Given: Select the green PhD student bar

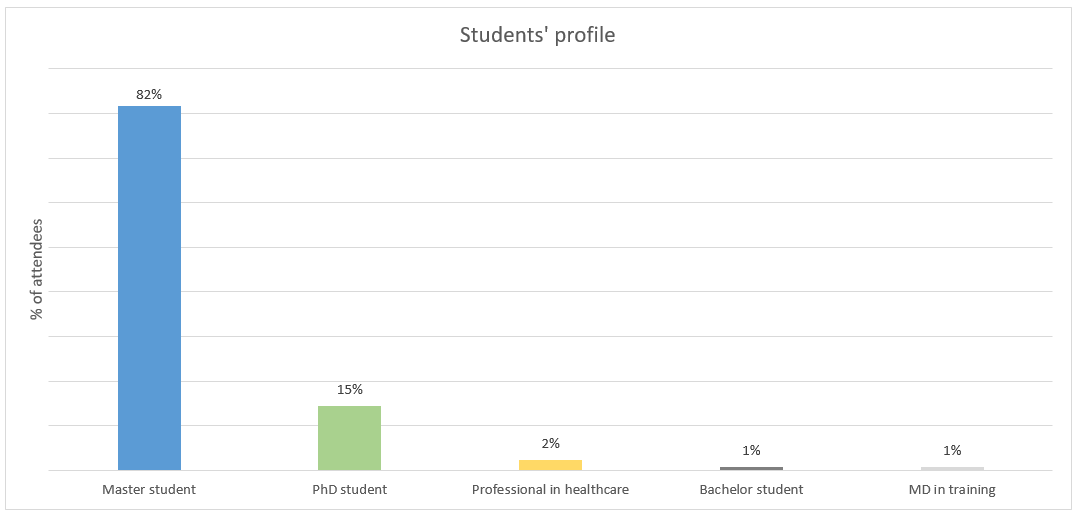Looking at the screenshot, I should [x=349, y=437].
